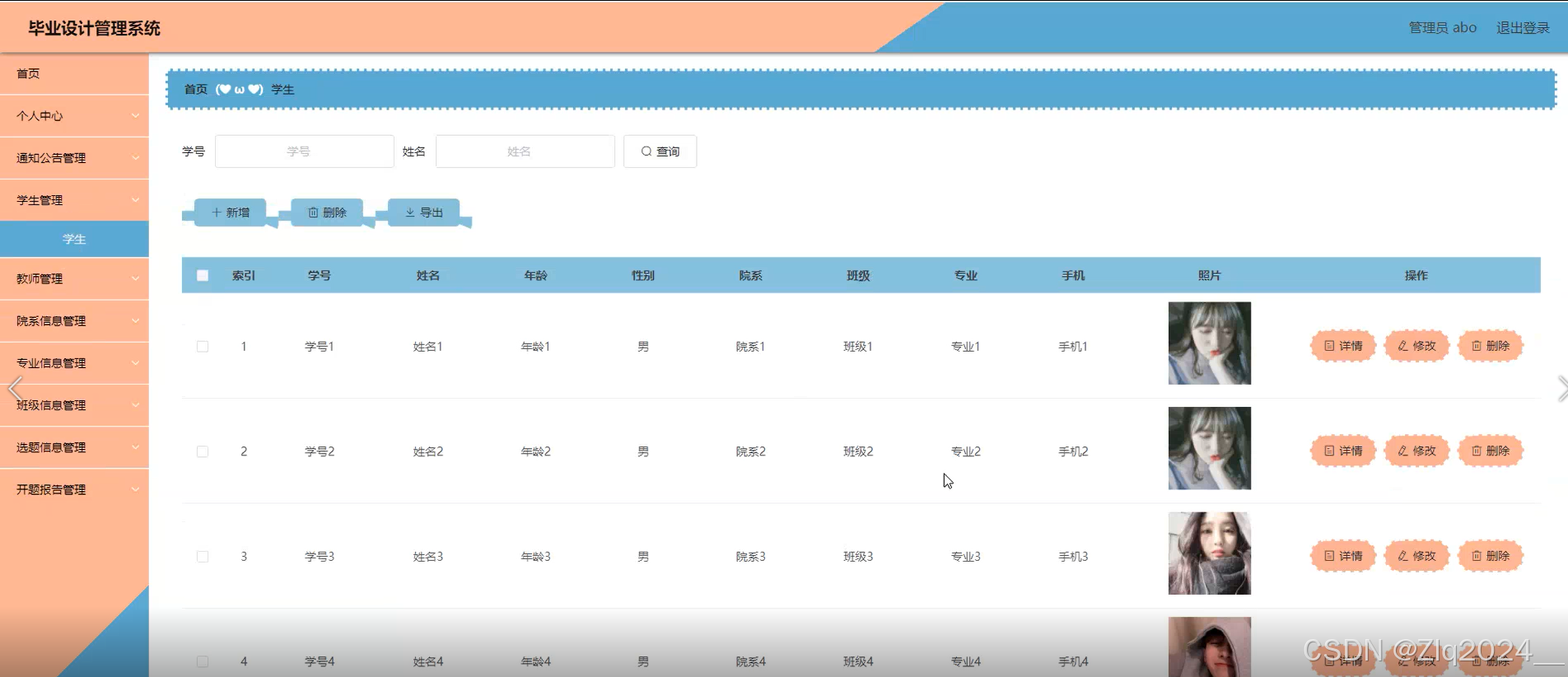The height and width of the screenshot is (677, 1568).
Task: Click 首页 in the breadcrumb bar
Action: [x=196, y=89]
